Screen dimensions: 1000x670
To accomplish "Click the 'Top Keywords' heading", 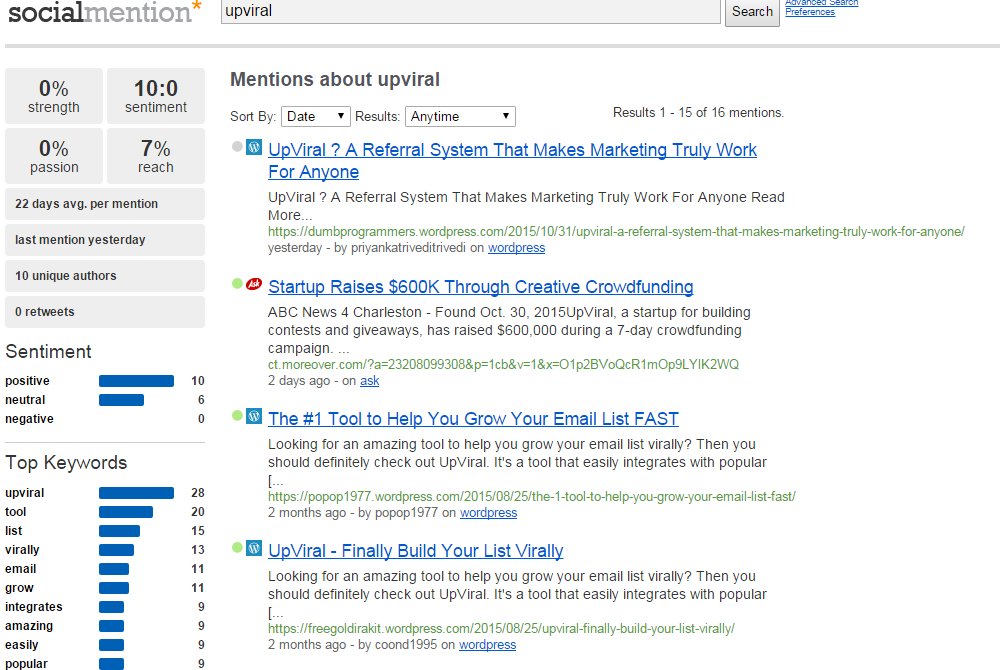I will coord(66,463).
